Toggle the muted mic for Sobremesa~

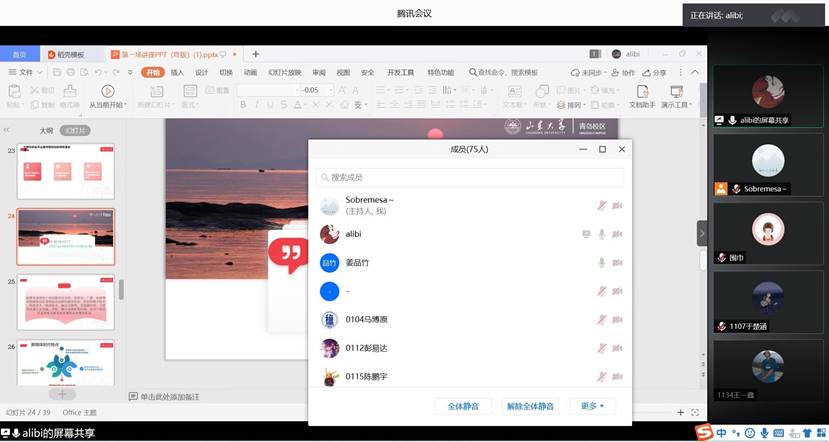click(x=602, y=206)
